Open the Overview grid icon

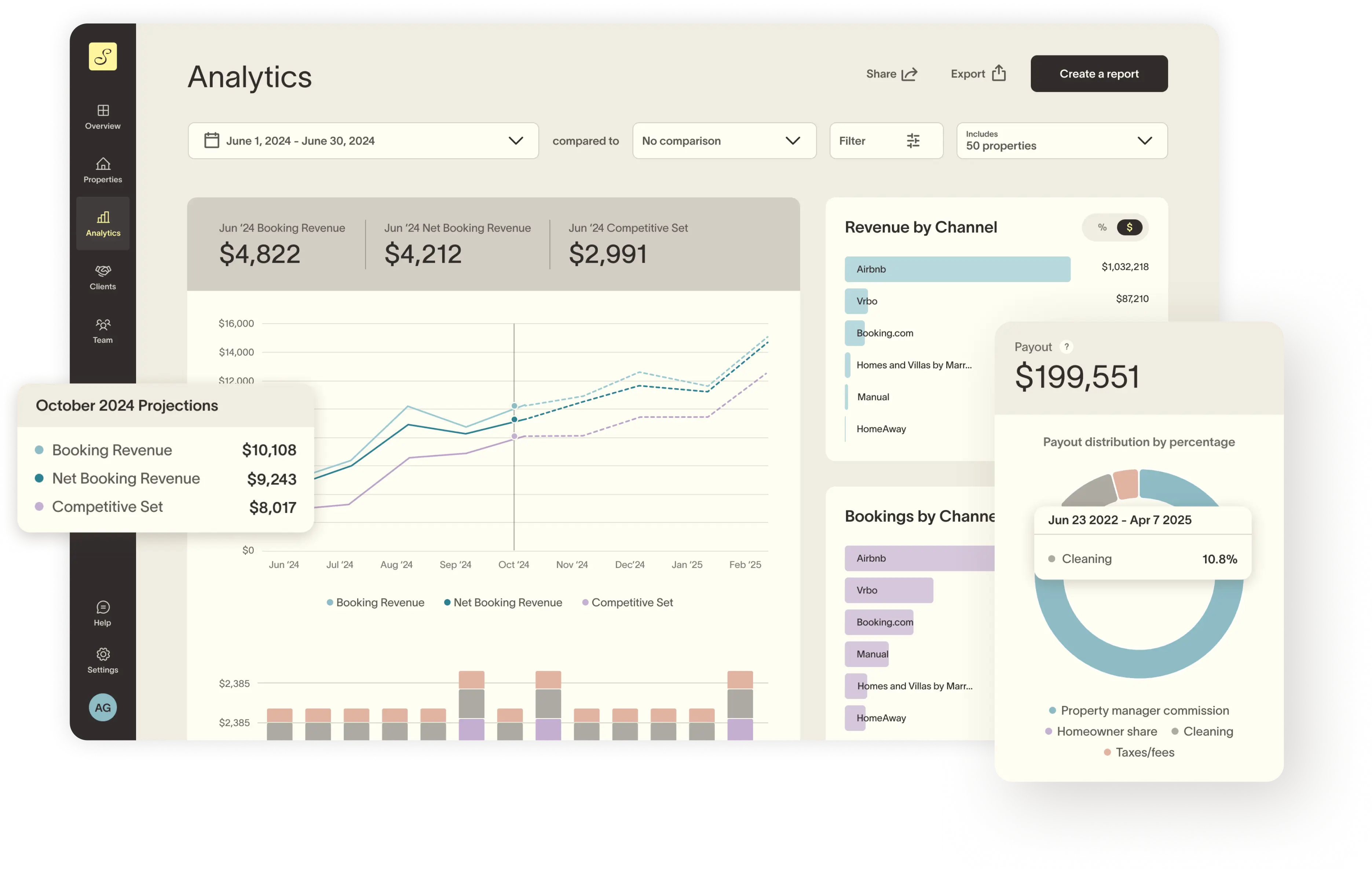coord(103,110)
